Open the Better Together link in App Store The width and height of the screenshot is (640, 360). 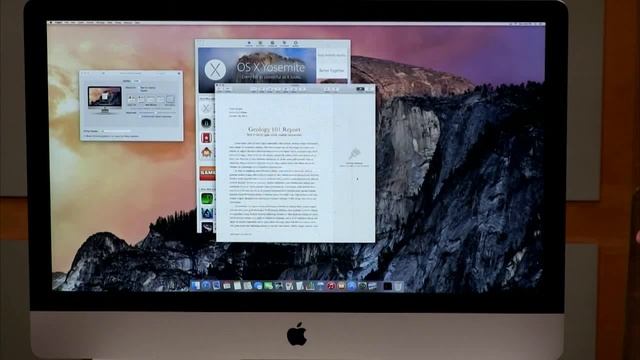point(331,71)
